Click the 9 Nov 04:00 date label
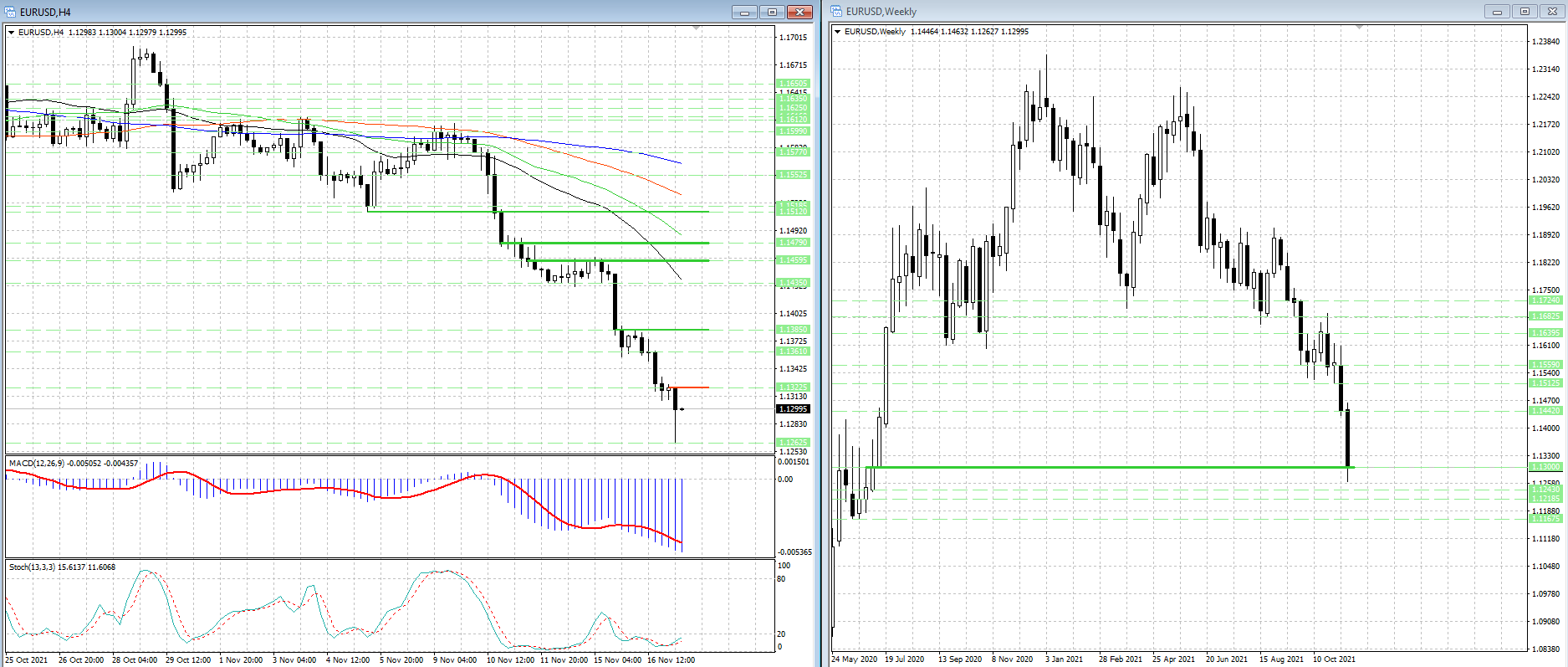 tap(455, 660)
